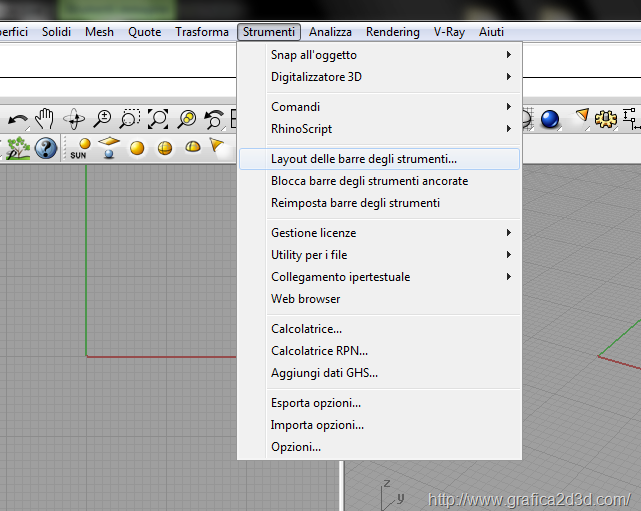Expand the Utility per i file submenu

point(379,255)
